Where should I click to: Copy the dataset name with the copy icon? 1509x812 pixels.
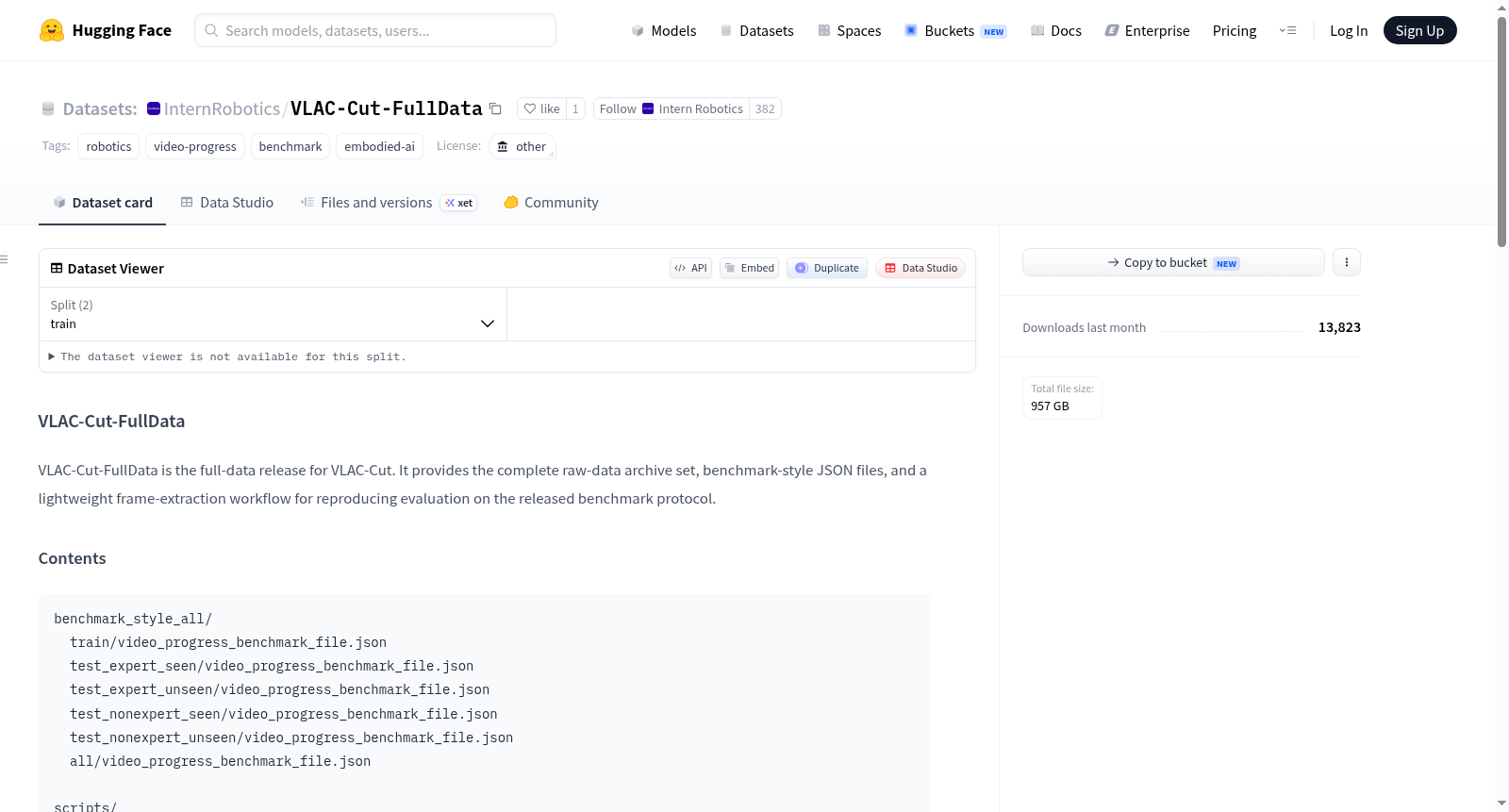point(495,108)
